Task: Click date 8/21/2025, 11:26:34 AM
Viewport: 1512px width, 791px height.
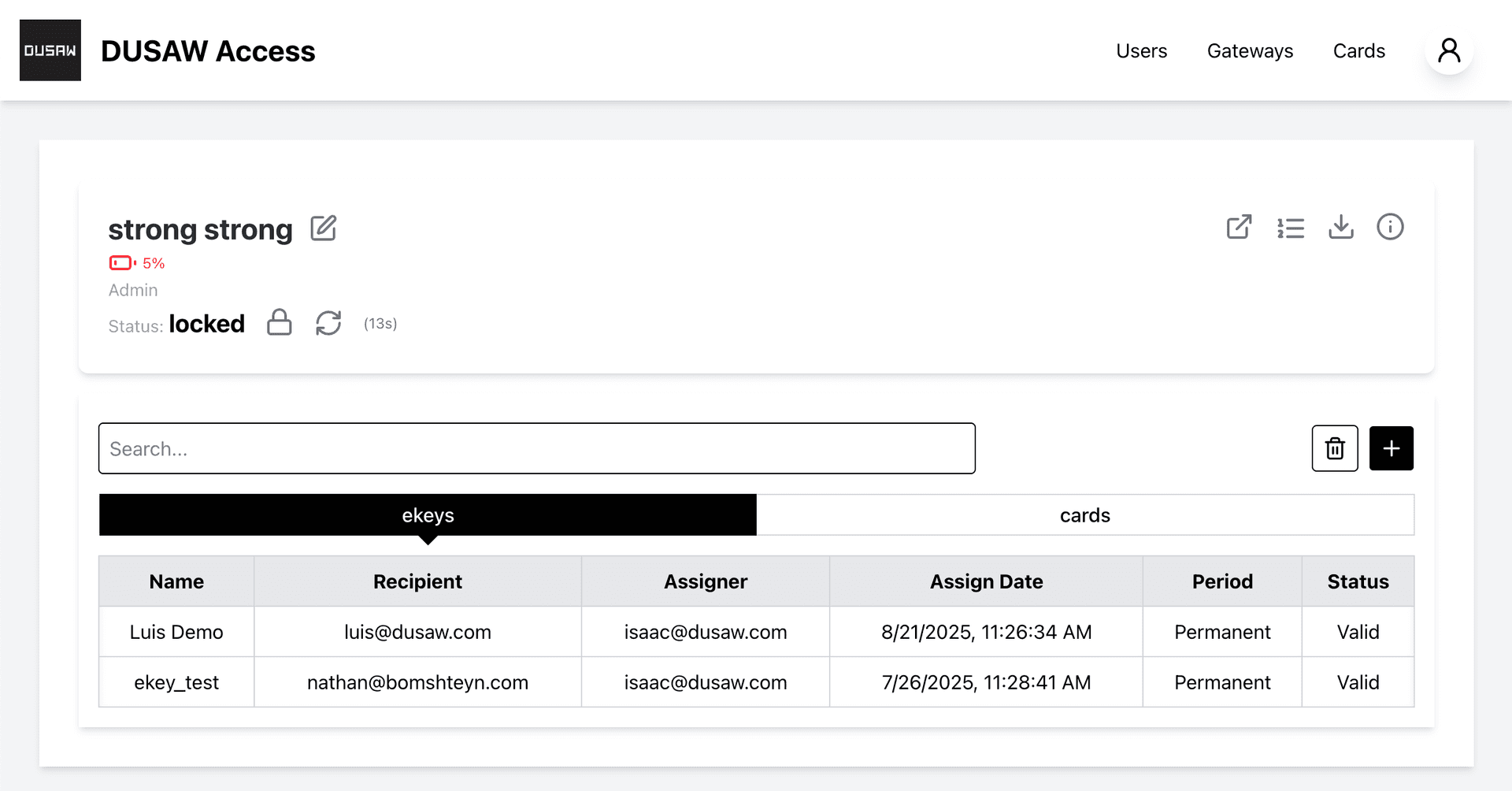Action: pyautogui.click(x=986, y=632)
